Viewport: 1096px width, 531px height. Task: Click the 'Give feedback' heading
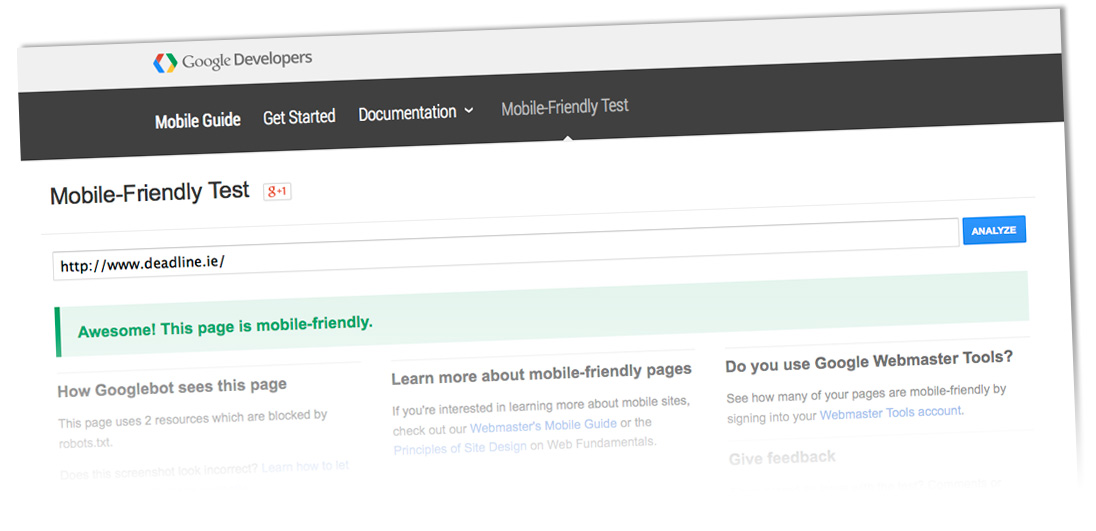coord(782,458)
